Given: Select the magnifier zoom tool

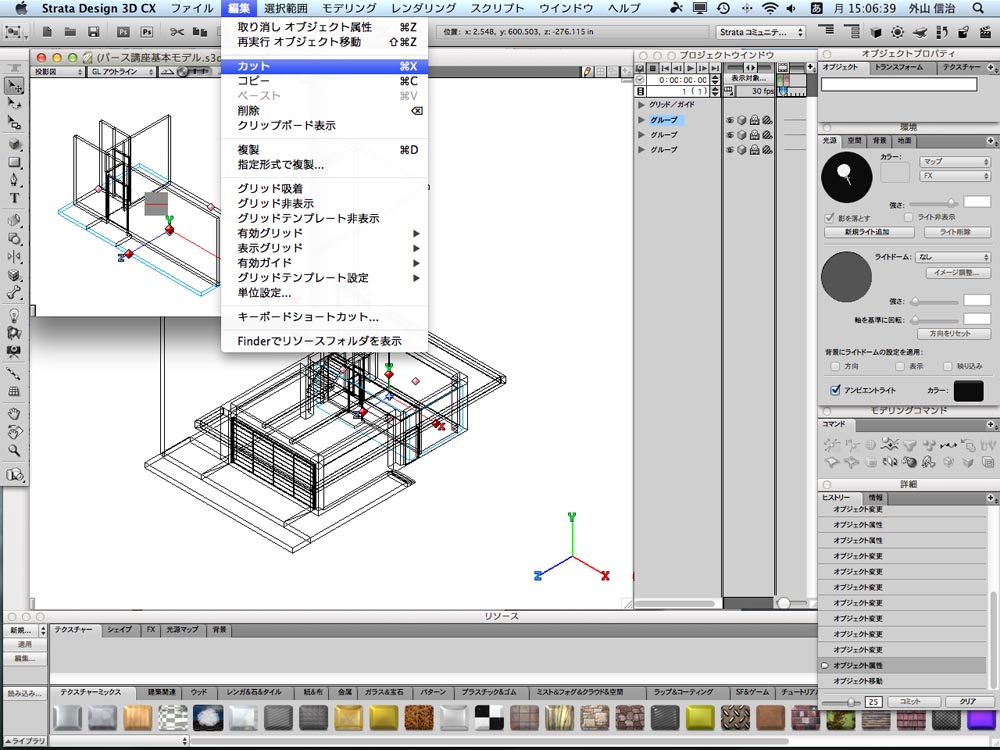Looking at the screenshot, I should [x=14, y=450].
